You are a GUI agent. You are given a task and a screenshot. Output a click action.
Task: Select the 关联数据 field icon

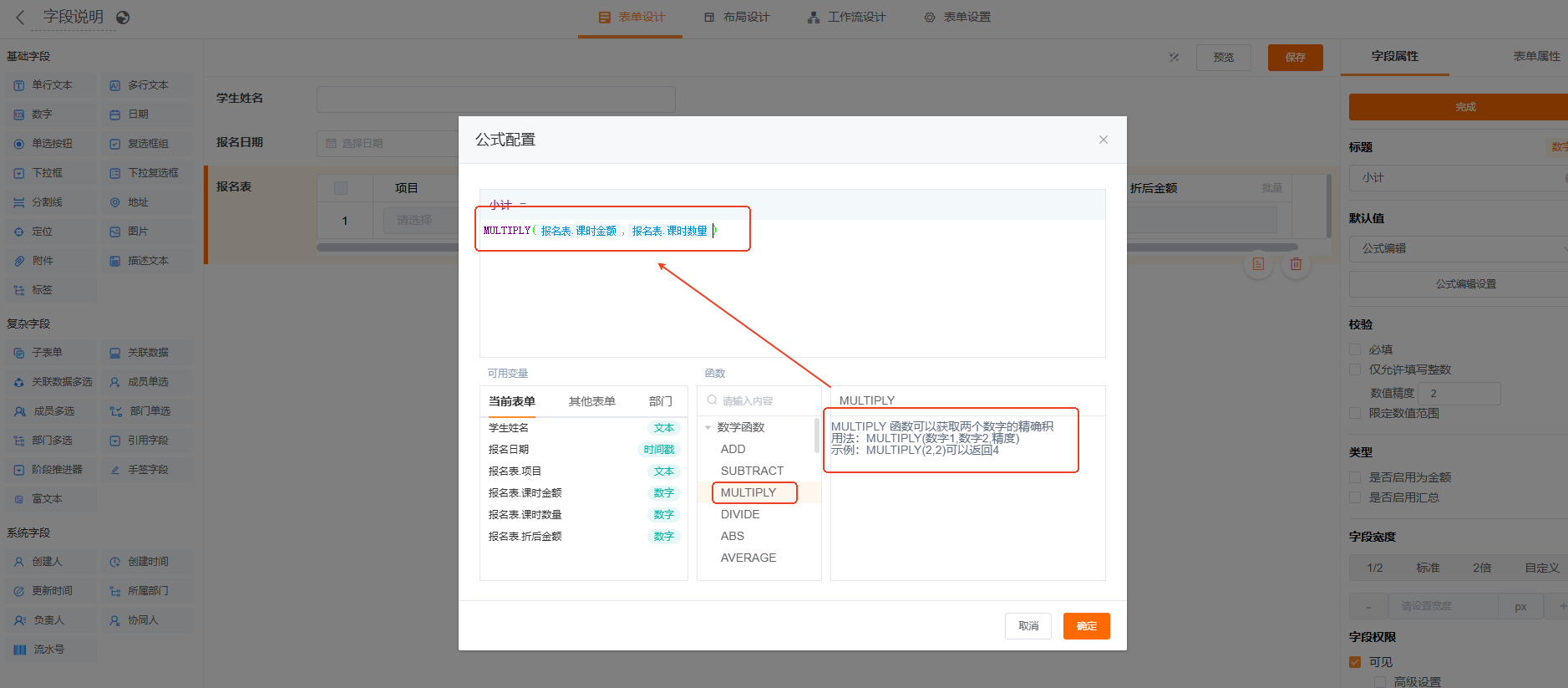pyautogui.click(x=115, y=353)
